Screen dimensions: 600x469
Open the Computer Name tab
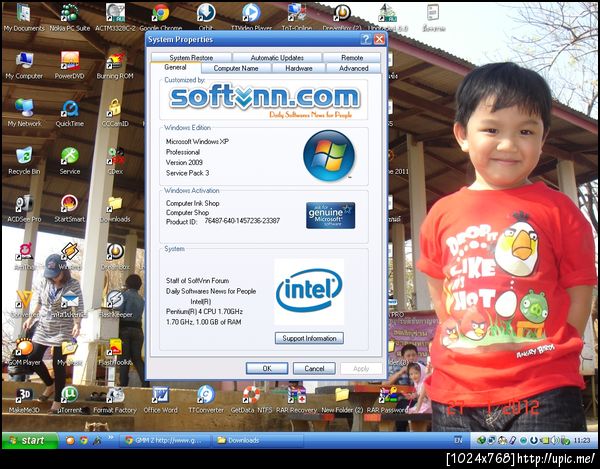tap(236, 68)
